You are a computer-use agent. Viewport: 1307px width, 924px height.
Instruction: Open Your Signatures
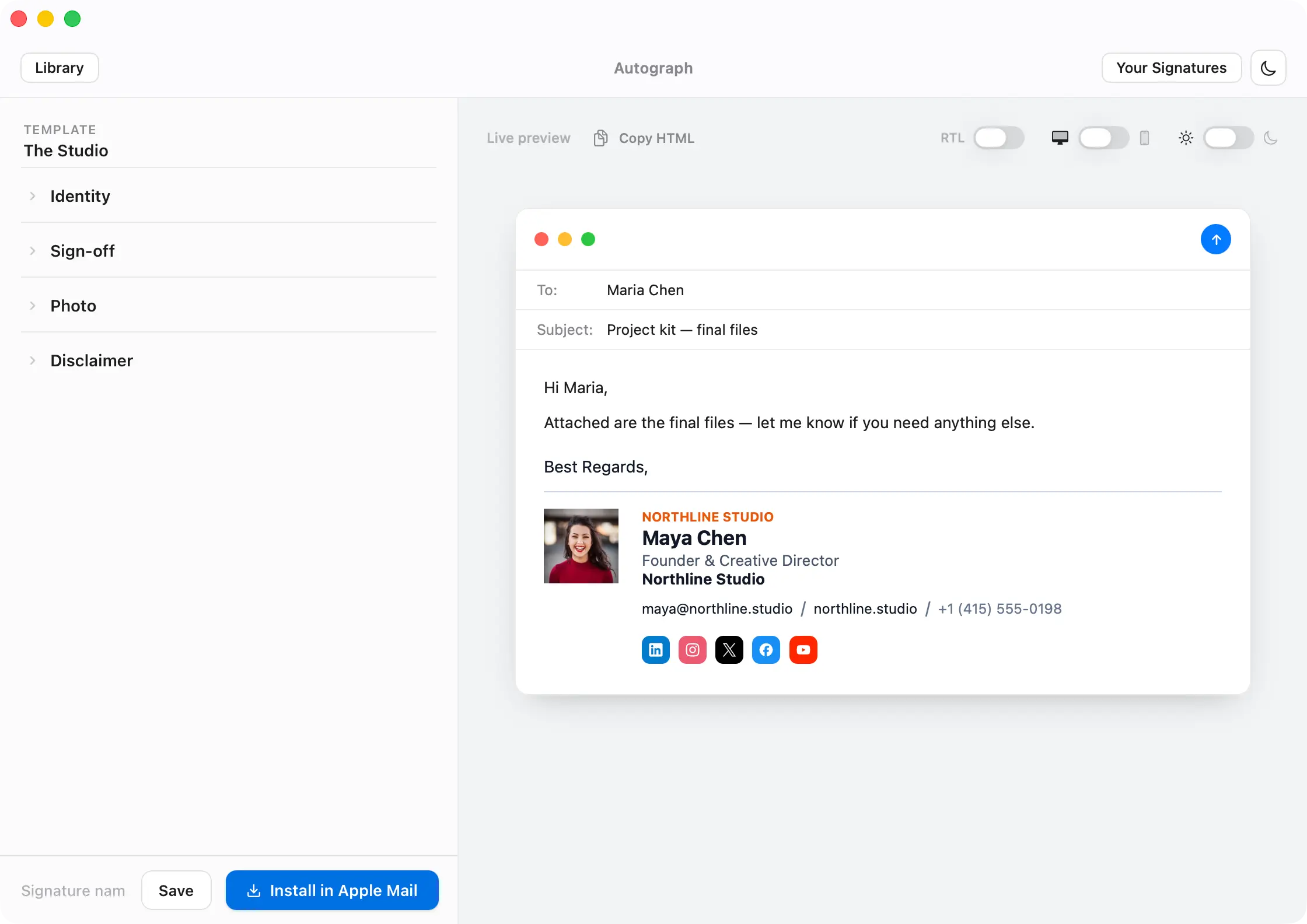click(1171, 68)
